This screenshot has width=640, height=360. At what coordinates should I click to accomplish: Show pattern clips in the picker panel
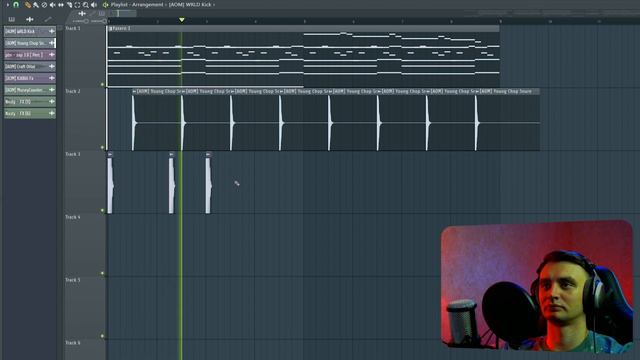click(x=12, y=19)
